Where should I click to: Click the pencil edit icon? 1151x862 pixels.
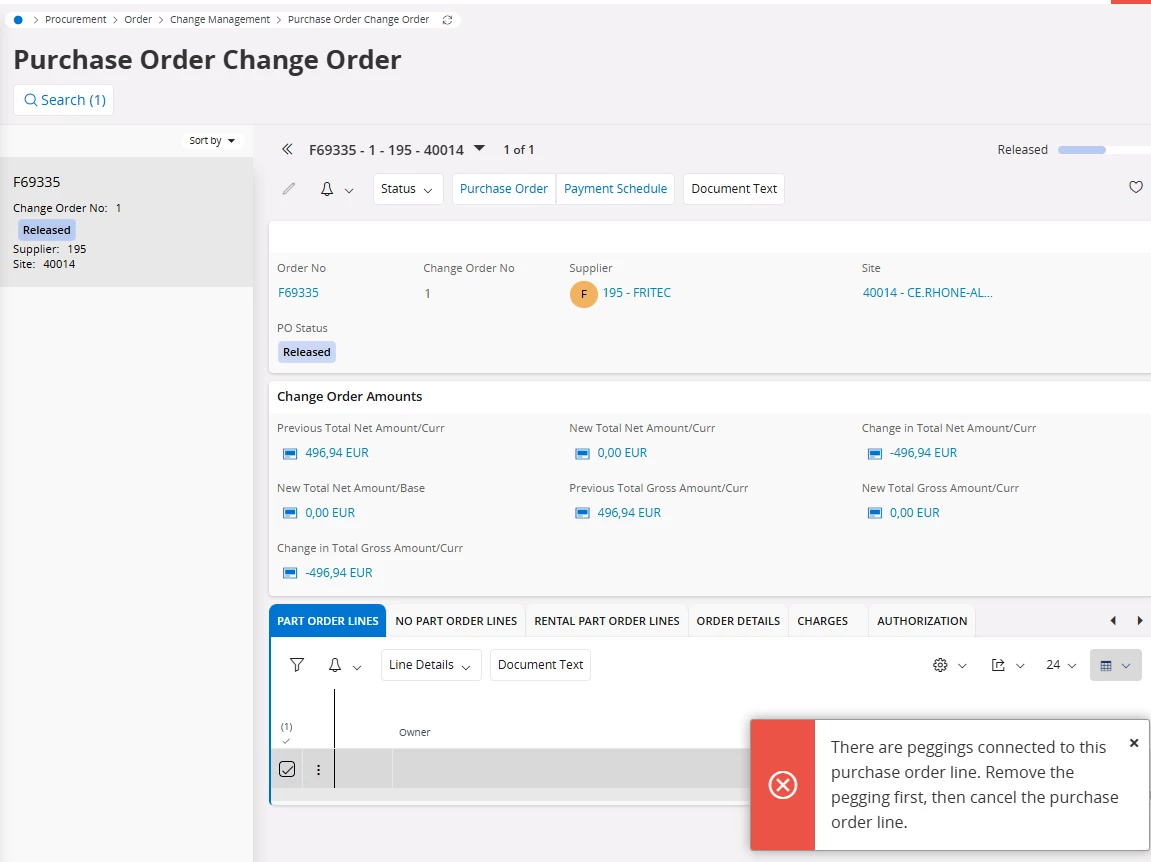pos(289,189)
